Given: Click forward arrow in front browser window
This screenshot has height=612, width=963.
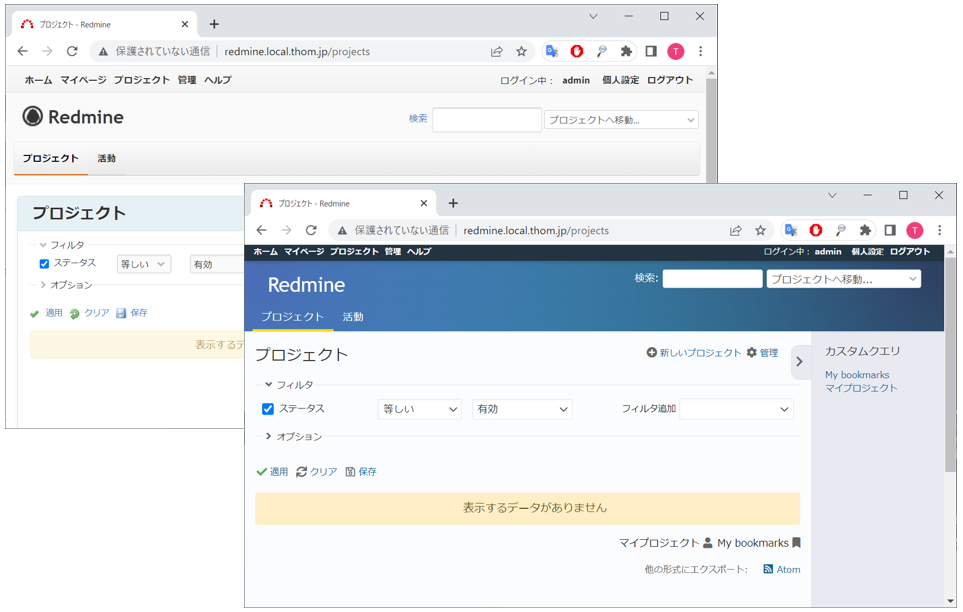Looking at the screenshot, I should (x=286, y=230).
